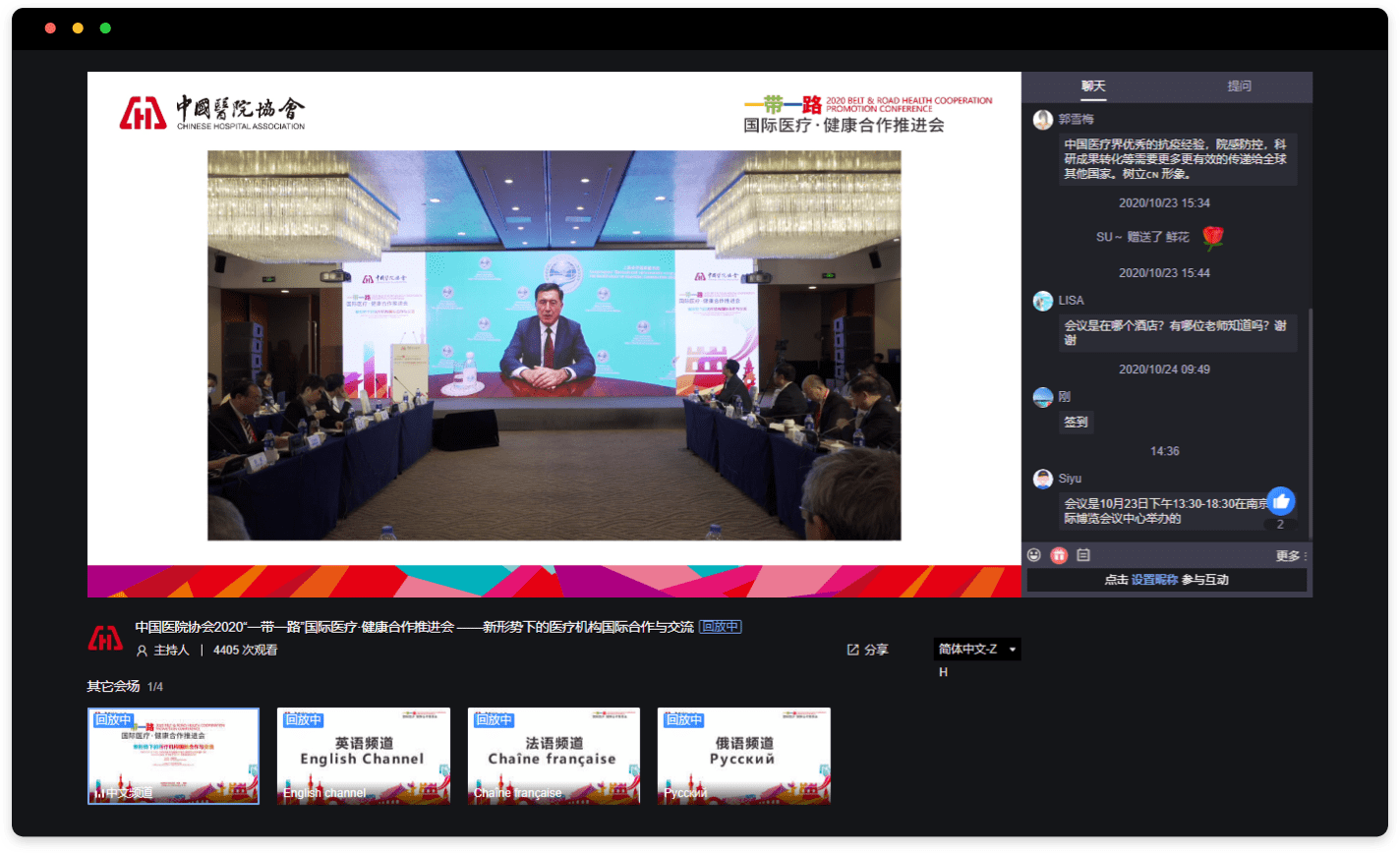Image resolution: width=1400 pixels, height=853 pixels.
Task: Click the blue thumbs-up like button
Action: (1280, 501)
